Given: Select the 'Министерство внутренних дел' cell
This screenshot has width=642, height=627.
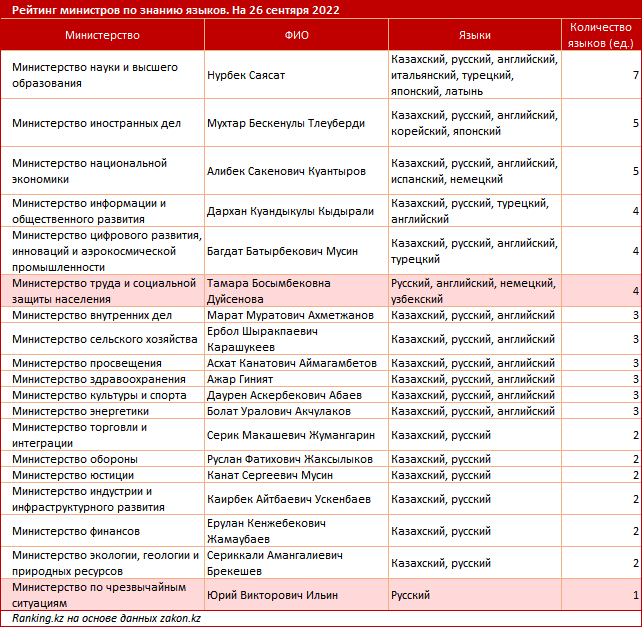Looking at the screenshot, I should pos(92,315).
